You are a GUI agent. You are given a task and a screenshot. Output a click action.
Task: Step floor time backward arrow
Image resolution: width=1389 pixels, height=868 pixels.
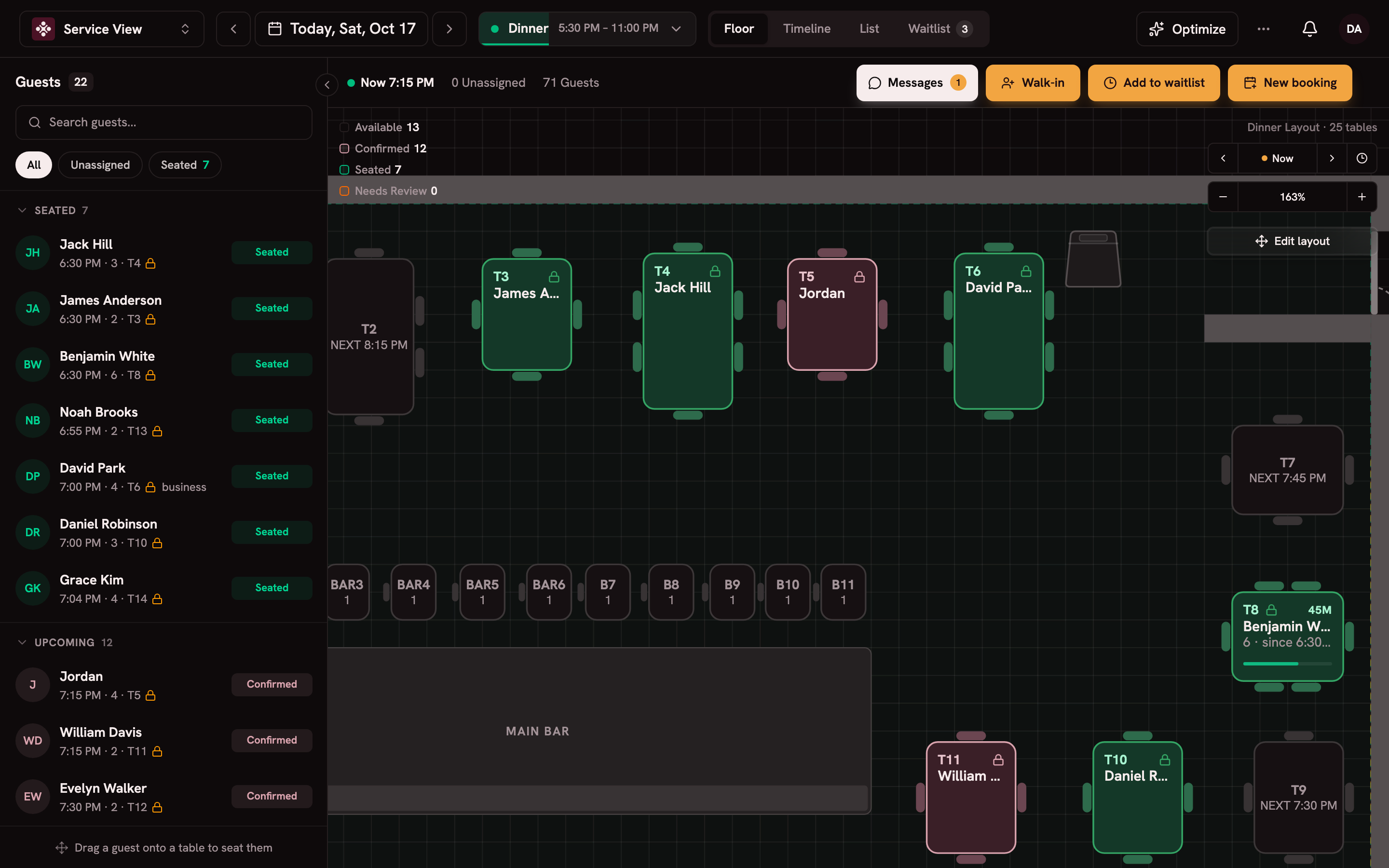click(x=1223, y=159)
